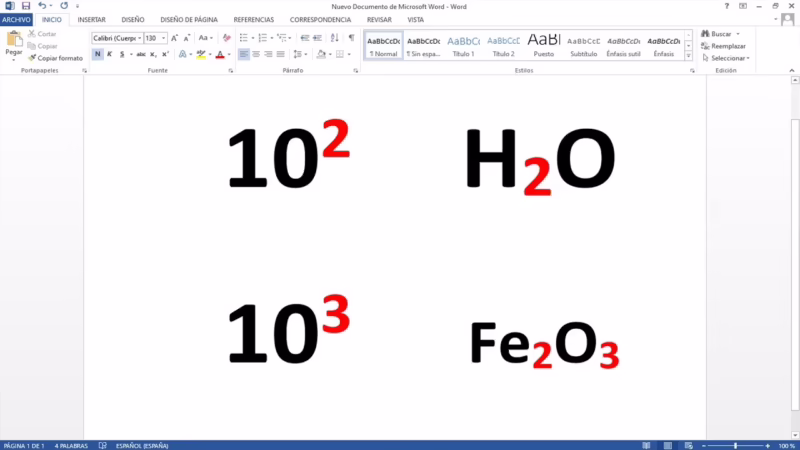Click the Cortar button
Viewport: 800px width, 450px height.
coord(42,34)
